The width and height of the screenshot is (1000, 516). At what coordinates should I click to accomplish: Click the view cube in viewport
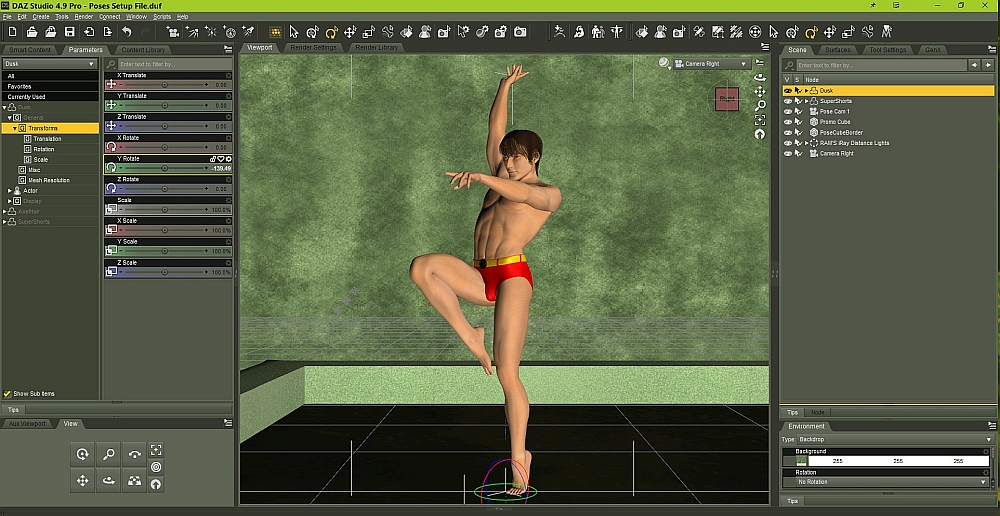(x=726, y=98)
